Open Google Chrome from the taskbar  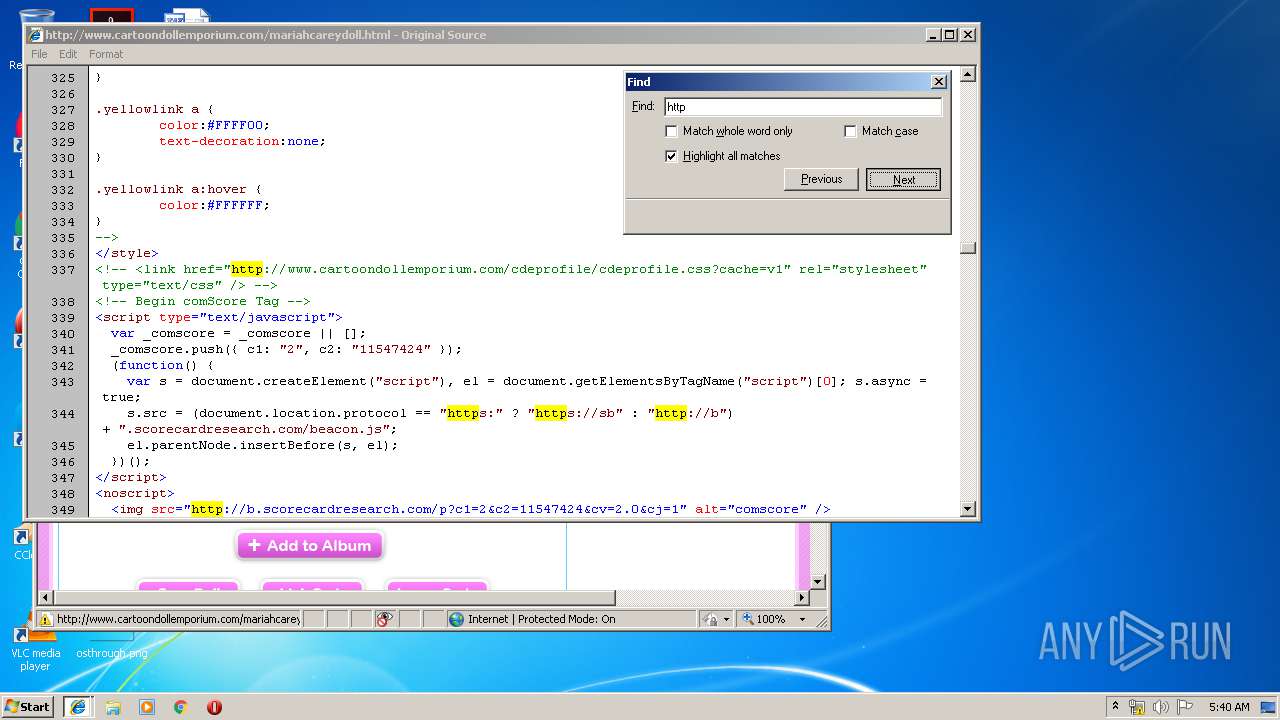[181, 707]
